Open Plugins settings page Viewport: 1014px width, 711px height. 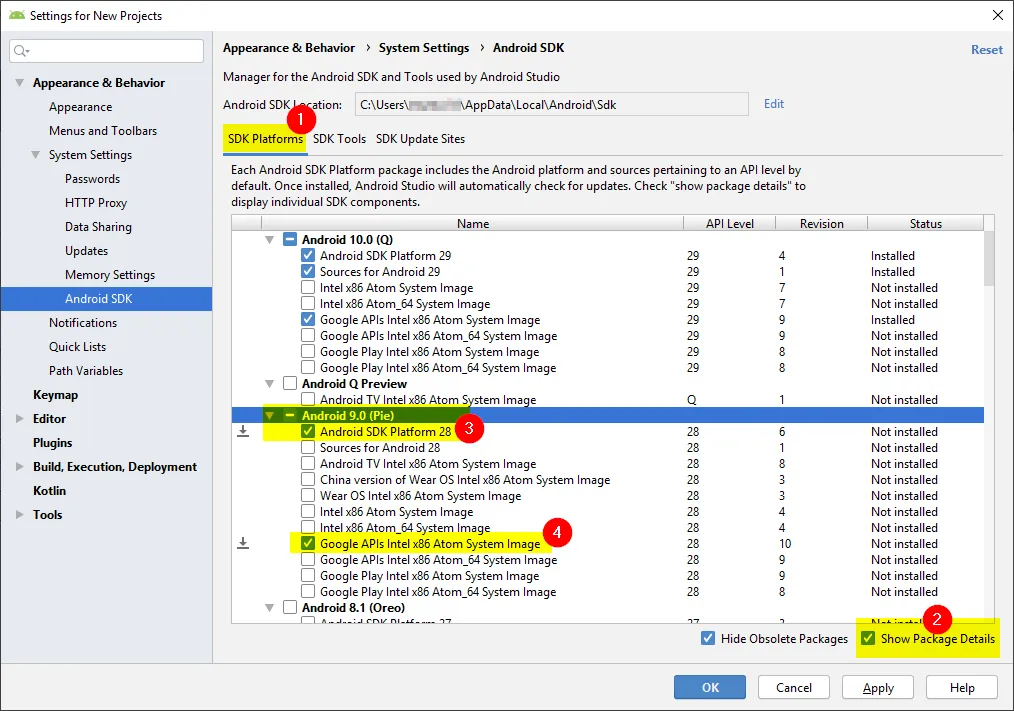coord(52,443)
